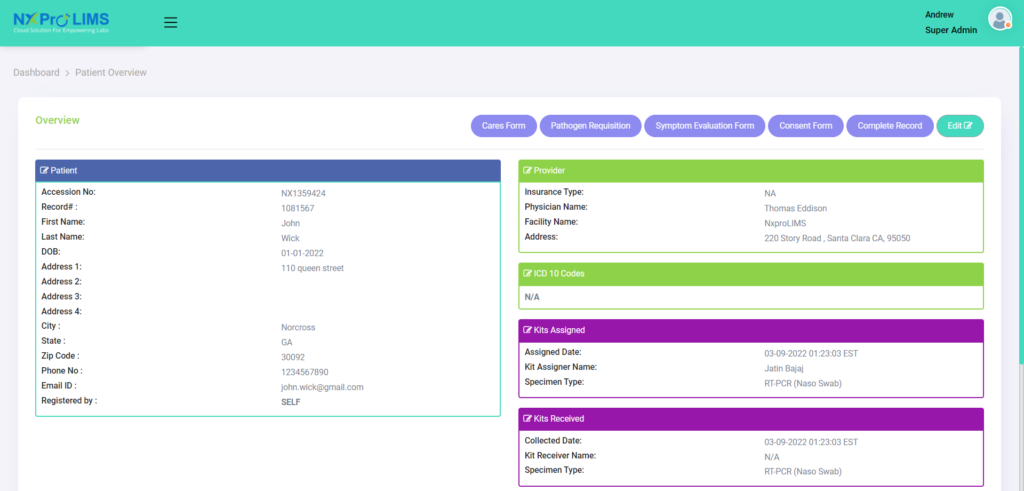Click the edit icon on Patient panel header
1024x491 pixels.
[45, 171]
